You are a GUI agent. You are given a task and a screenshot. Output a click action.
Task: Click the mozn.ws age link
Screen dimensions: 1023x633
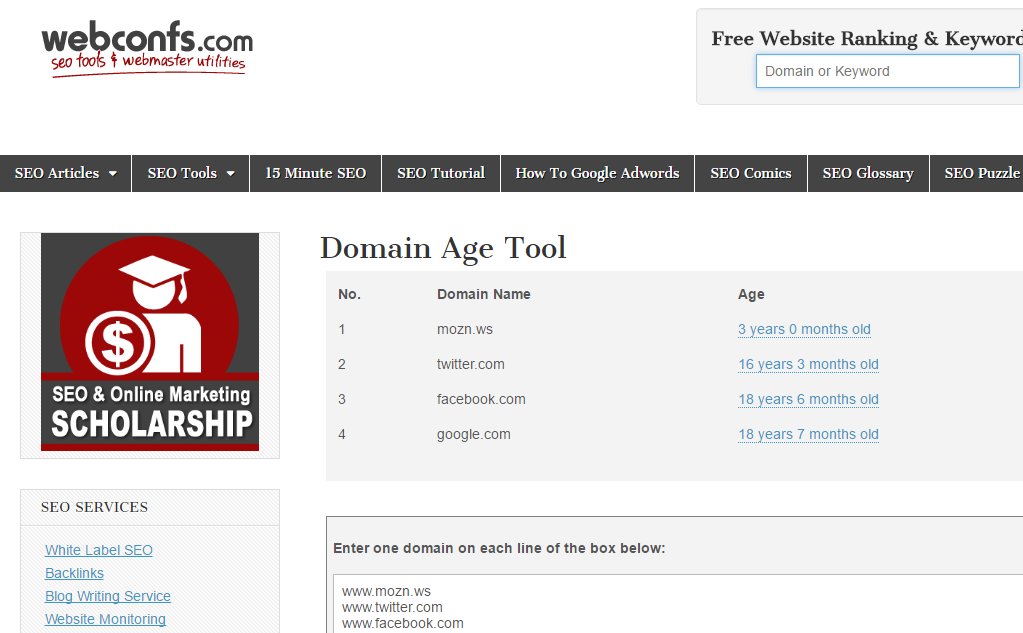(x=804, y=329)
